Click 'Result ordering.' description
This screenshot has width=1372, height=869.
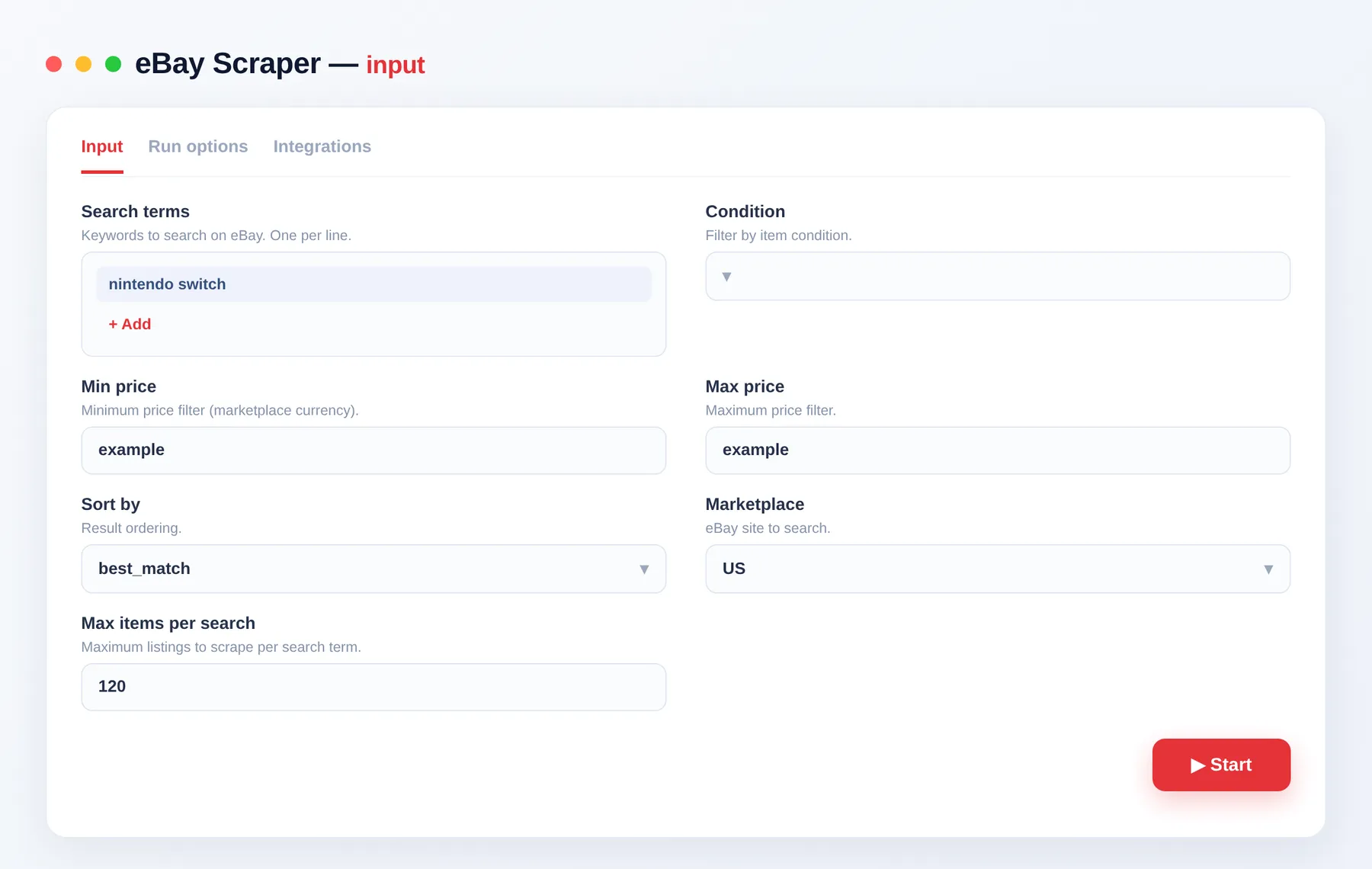(x=131, y=528)
